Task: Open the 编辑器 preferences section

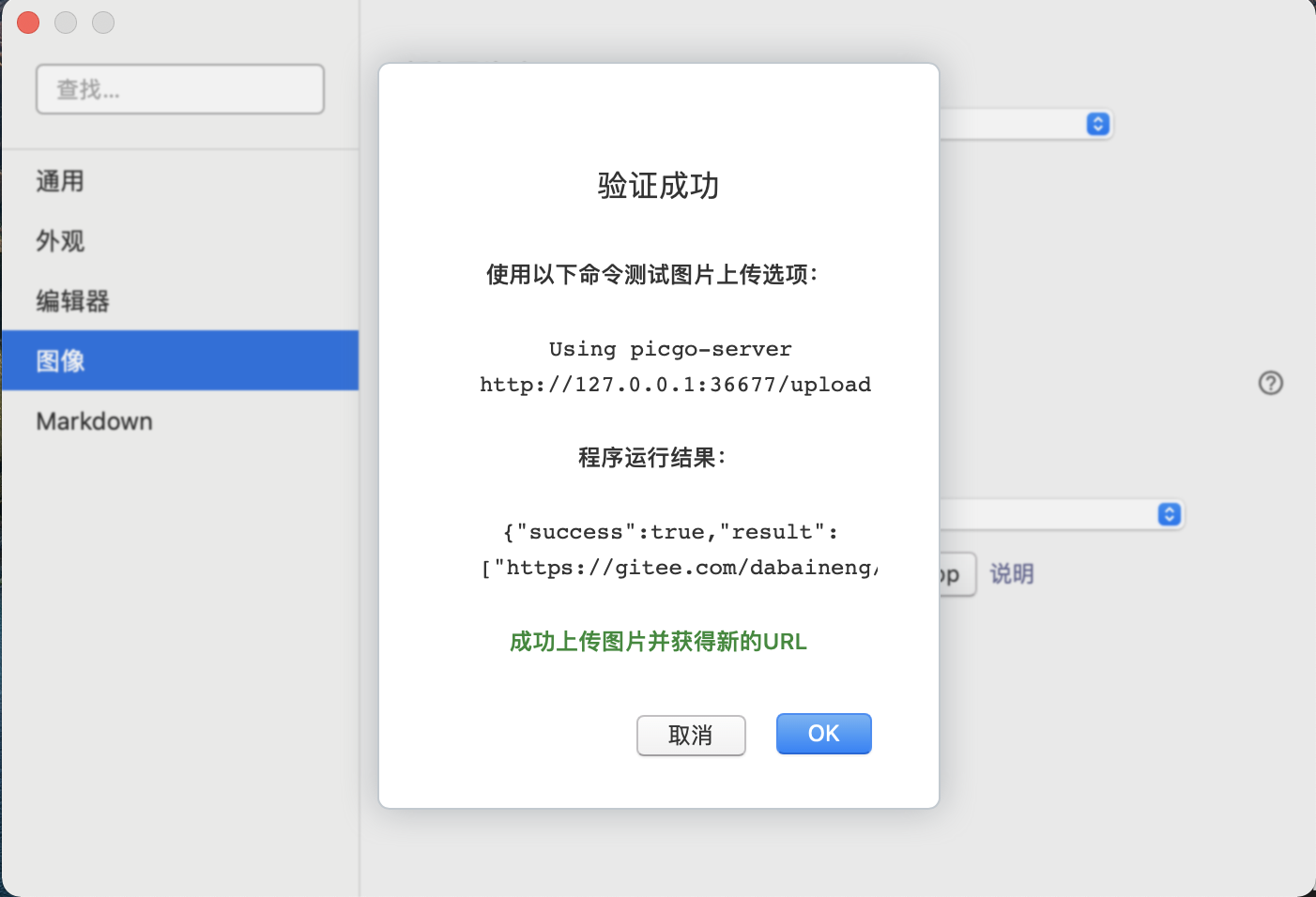Action: tap(180, 301)
